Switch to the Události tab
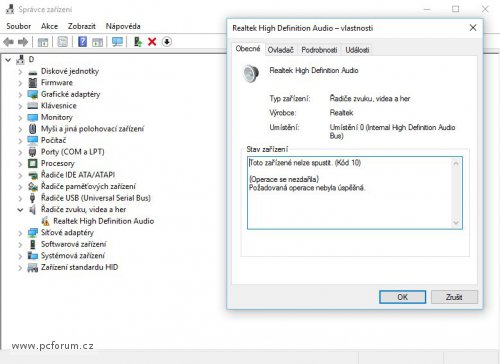Viewport: 500px width, 364px height. coord(357,50)
